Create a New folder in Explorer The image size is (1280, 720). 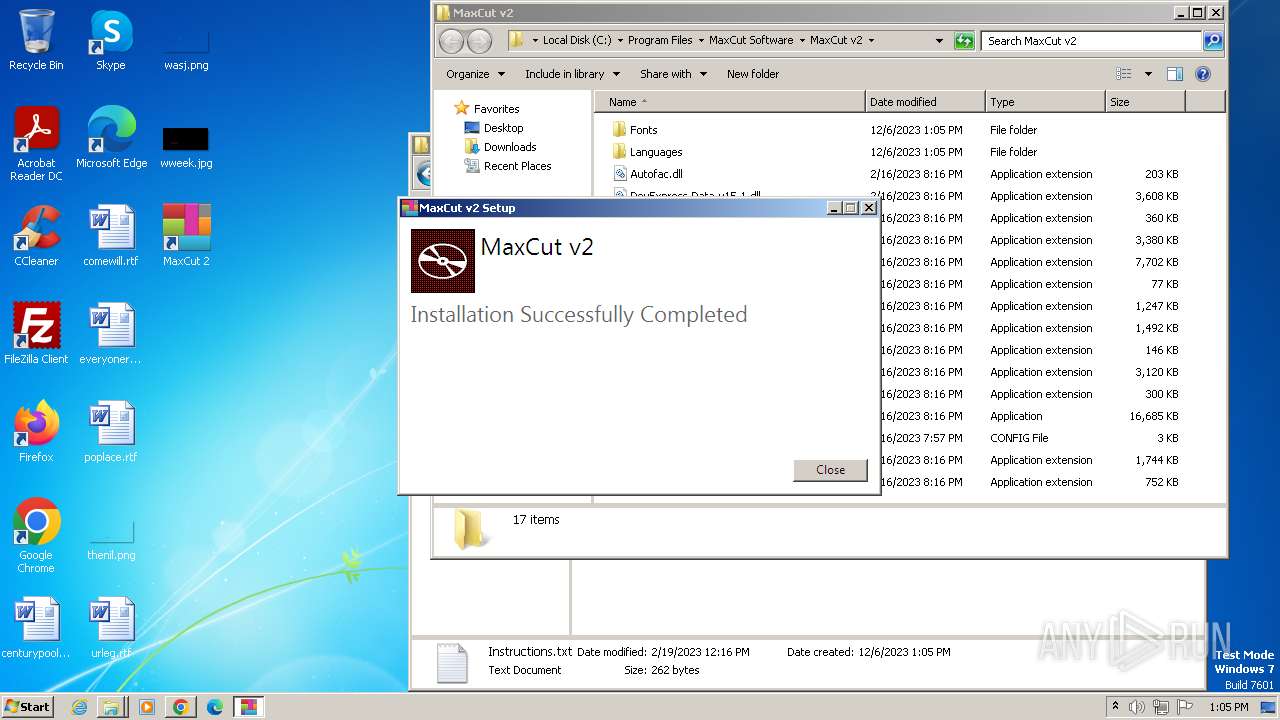point(752,74)
